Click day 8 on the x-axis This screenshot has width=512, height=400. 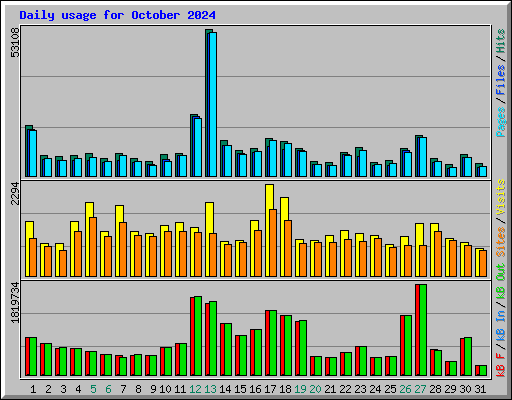click(x=138, y=389)
